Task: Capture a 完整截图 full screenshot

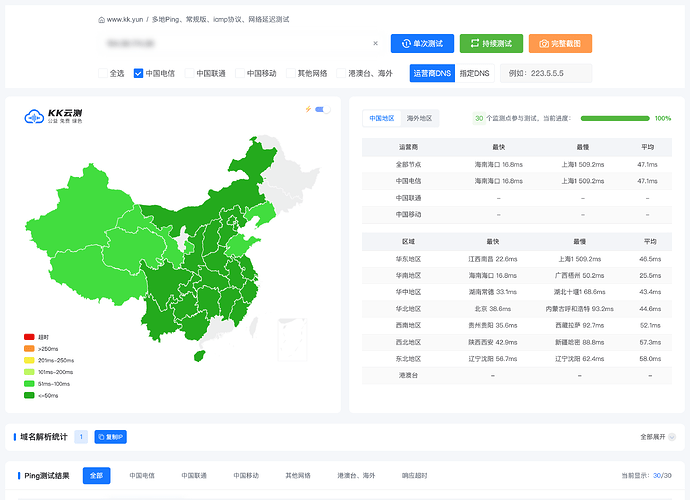Action: click(x=560, y=44)
